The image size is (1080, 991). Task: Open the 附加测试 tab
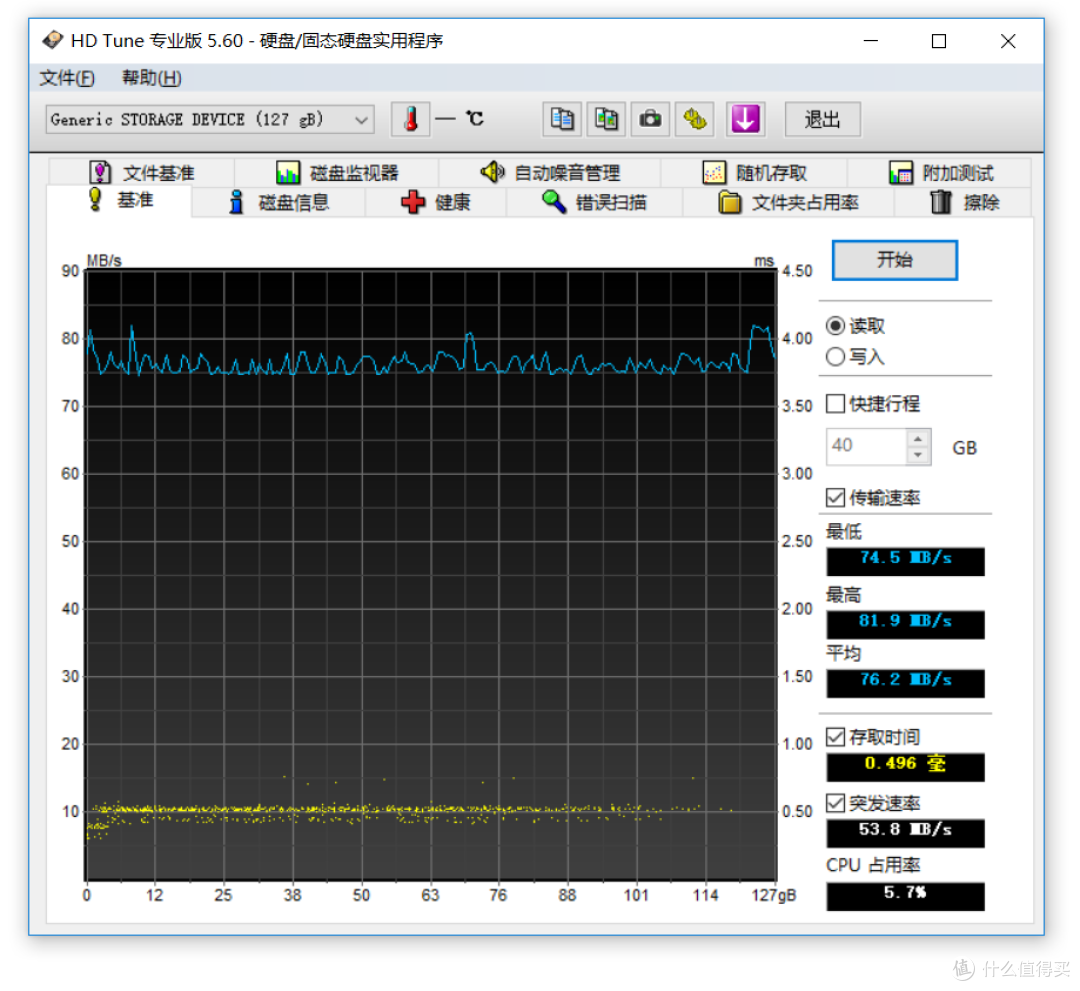[940, 172]
